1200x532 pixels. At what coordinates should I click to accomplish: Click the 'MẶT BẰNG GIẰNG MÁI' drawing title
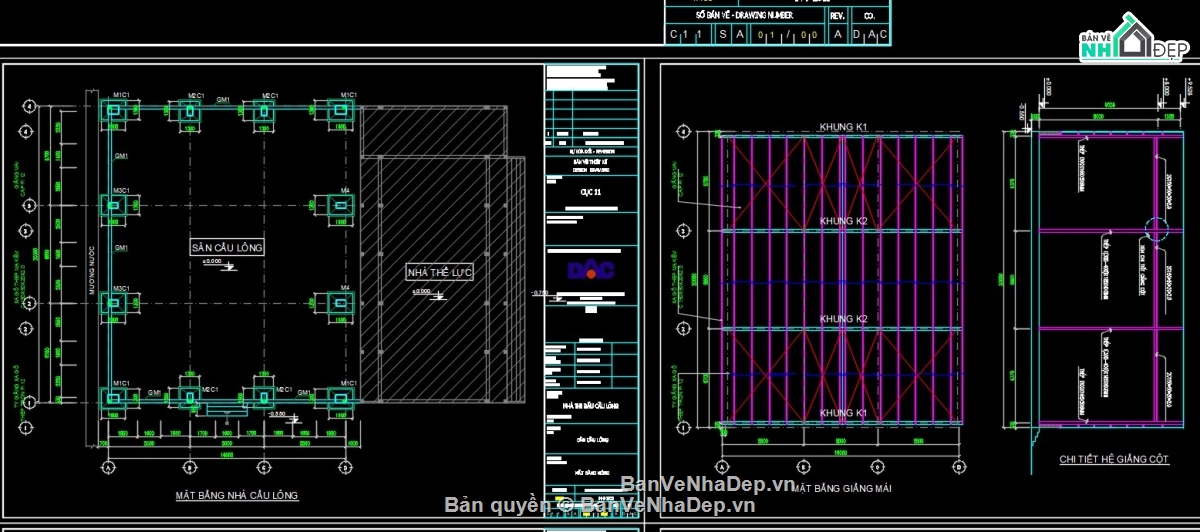tap(841, 488)
